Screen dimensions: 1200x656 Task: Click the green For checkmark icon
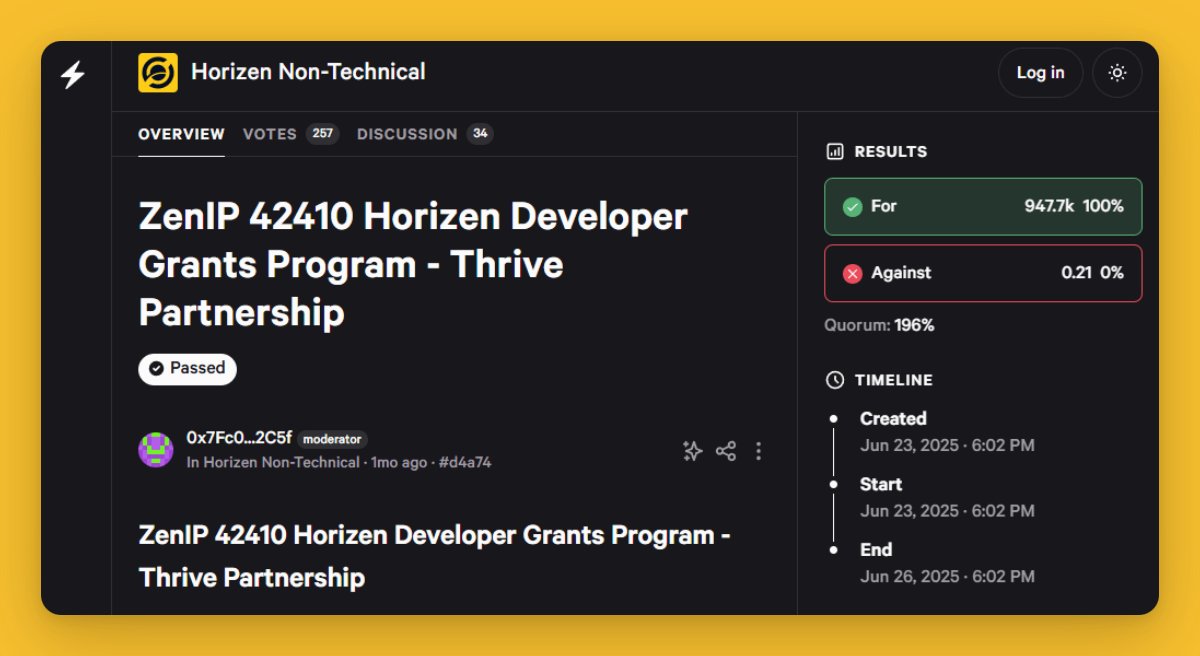852,207
